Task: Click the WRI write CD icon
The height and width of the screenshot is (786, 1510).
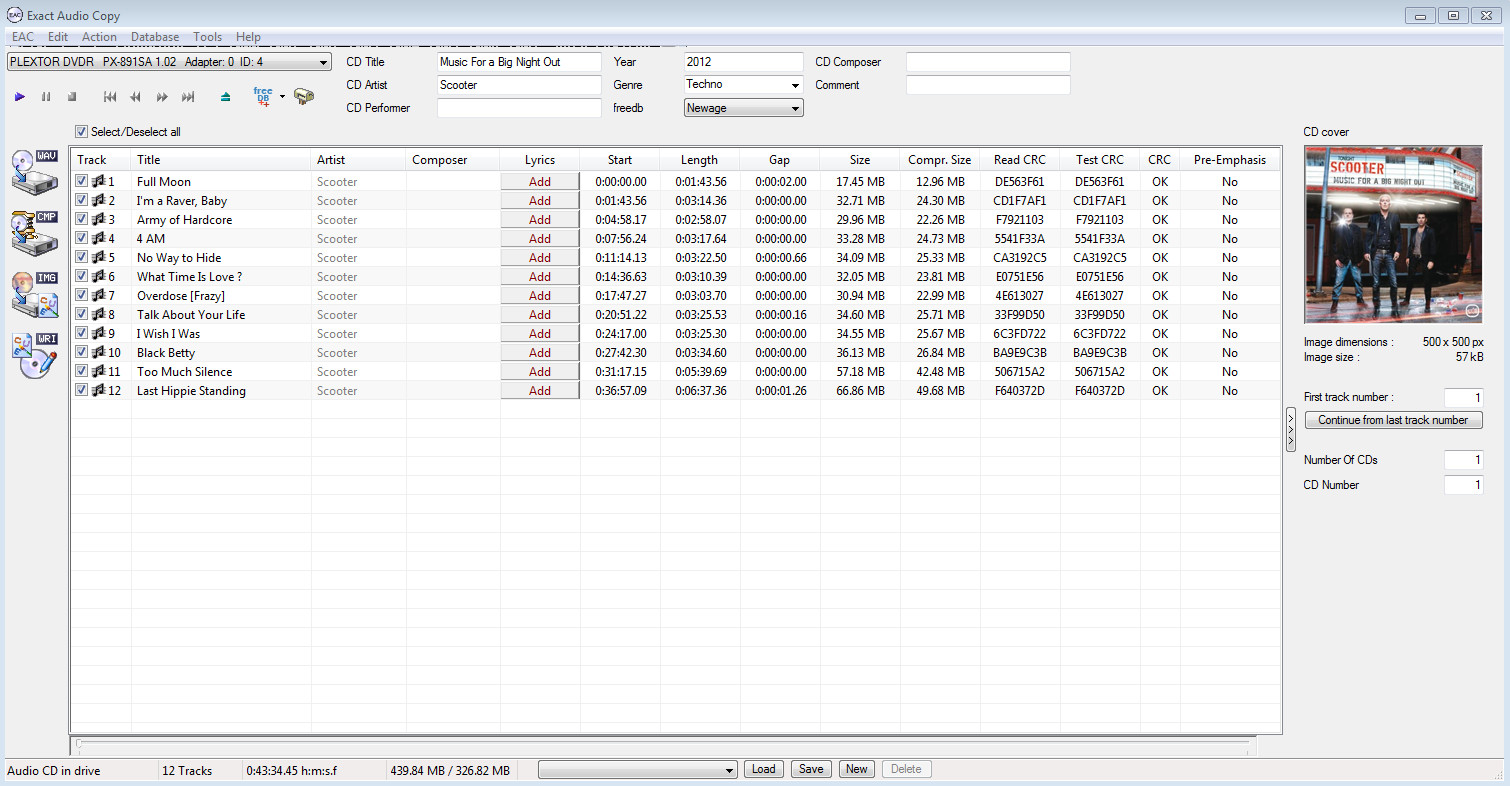Action: (35, 355)
